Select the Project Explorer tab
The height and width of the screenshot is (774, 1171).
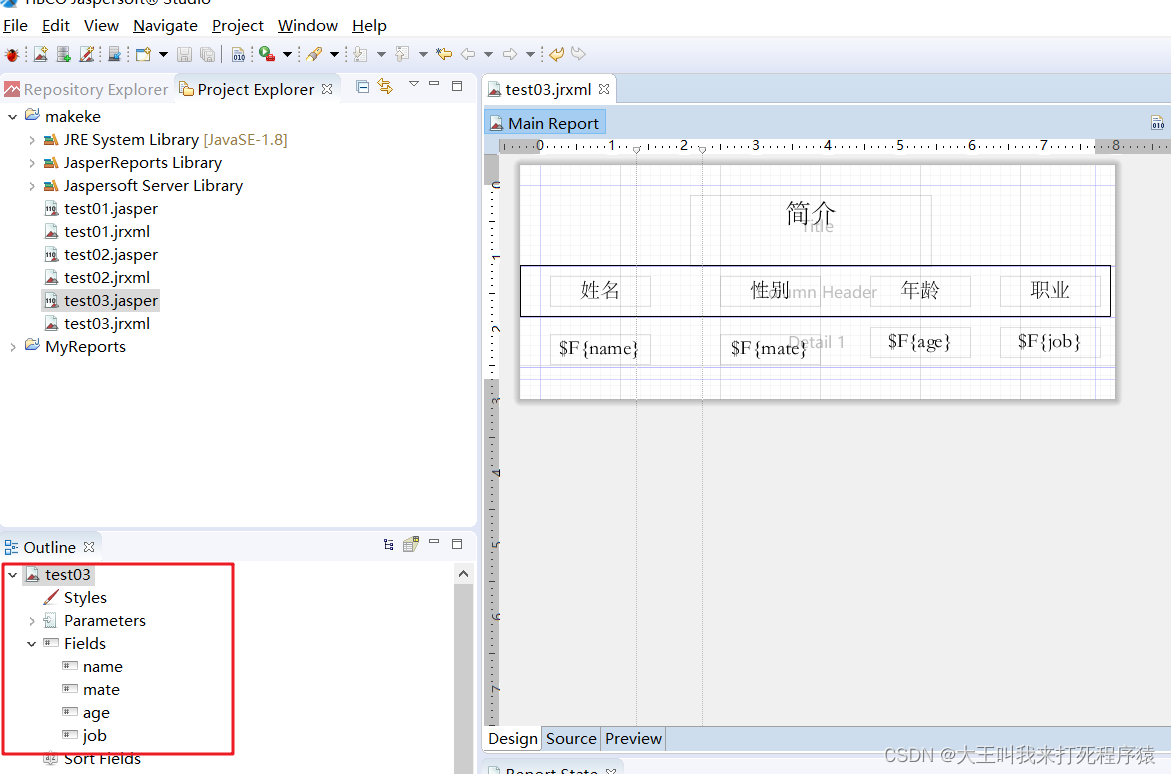255,89
